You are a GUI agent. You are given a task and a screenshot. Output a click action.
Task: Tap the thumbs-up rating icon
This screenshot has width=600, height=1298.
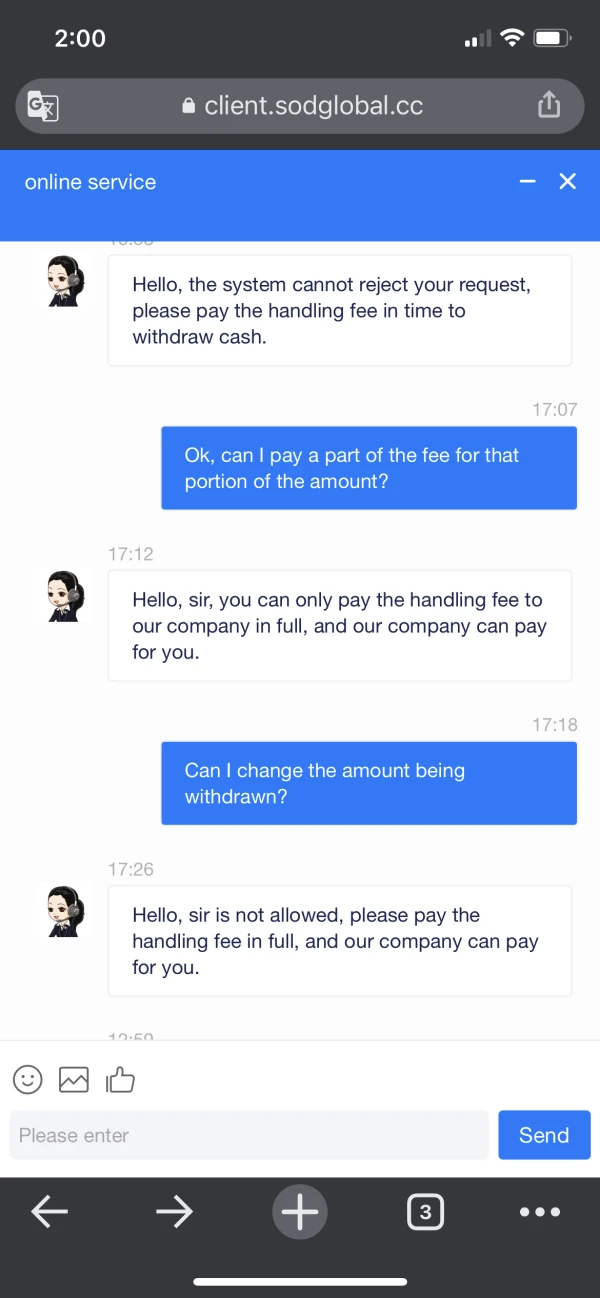(120, 1079)
